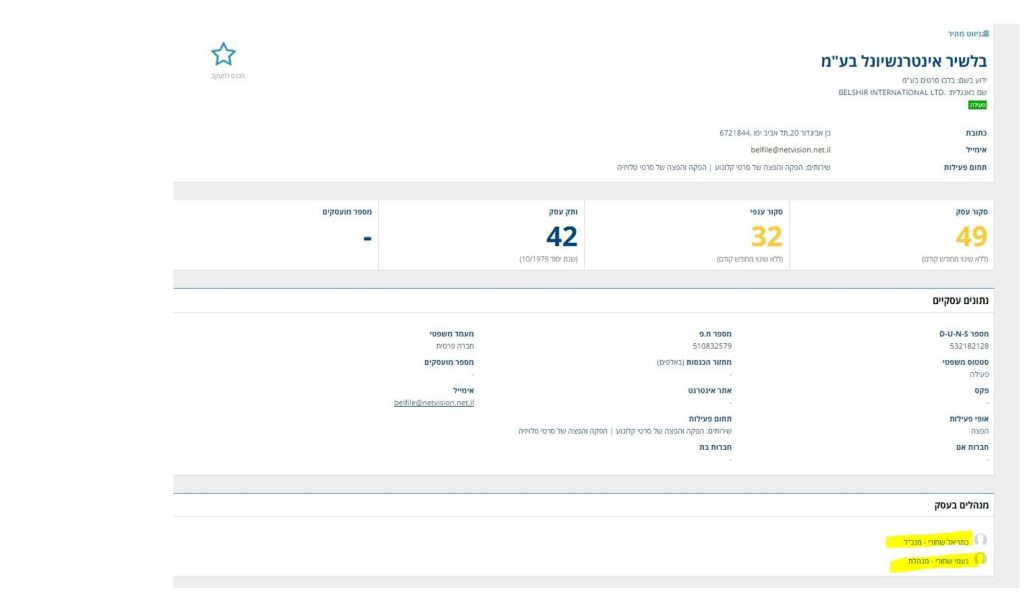Screen dimensions: 1024x598
Task: Click the business score number 49
Action: [x=971, y=236]
